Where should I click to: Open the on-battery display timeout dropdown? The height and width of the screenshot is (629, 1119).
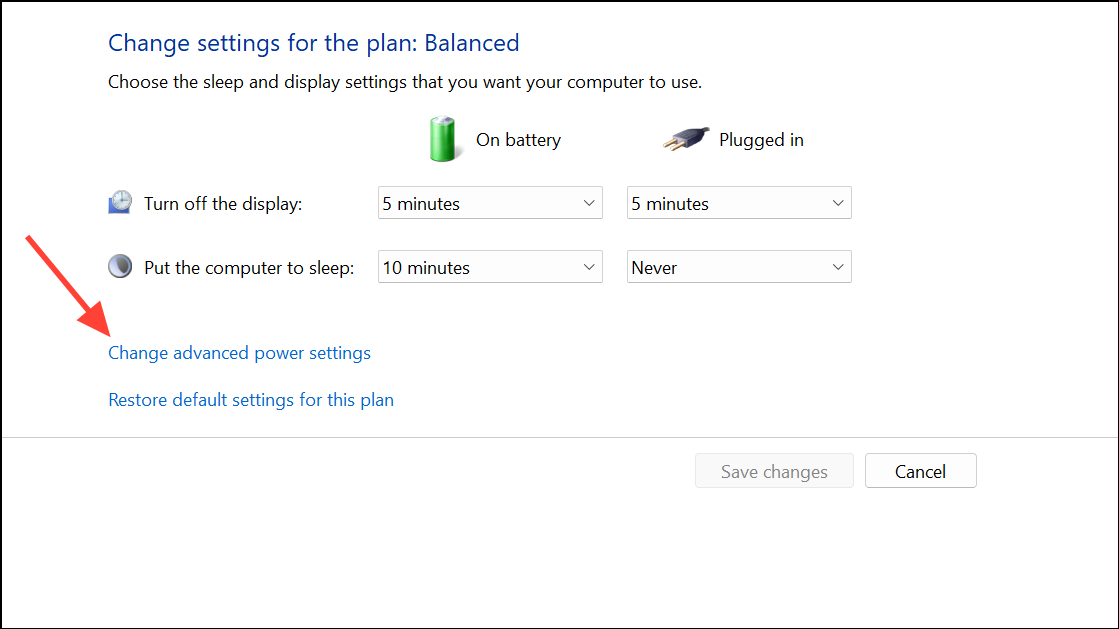click(490, 203)
